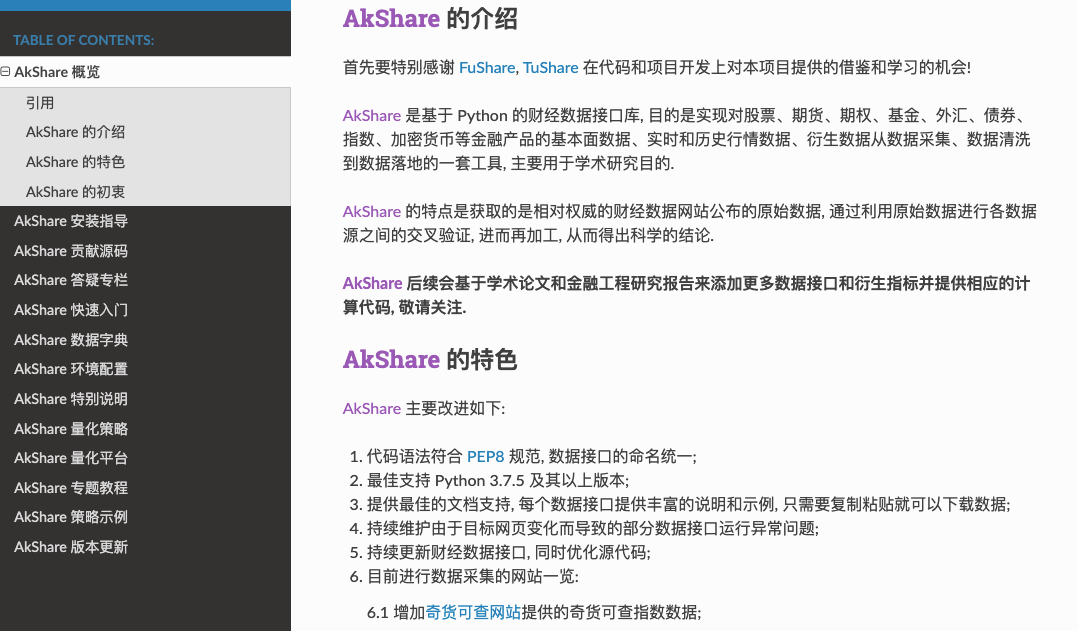The height and width of the screenshot is (631, 1078).
Task: Click AkShare link before 的特点是获取
Action: (x=372, y=212)
